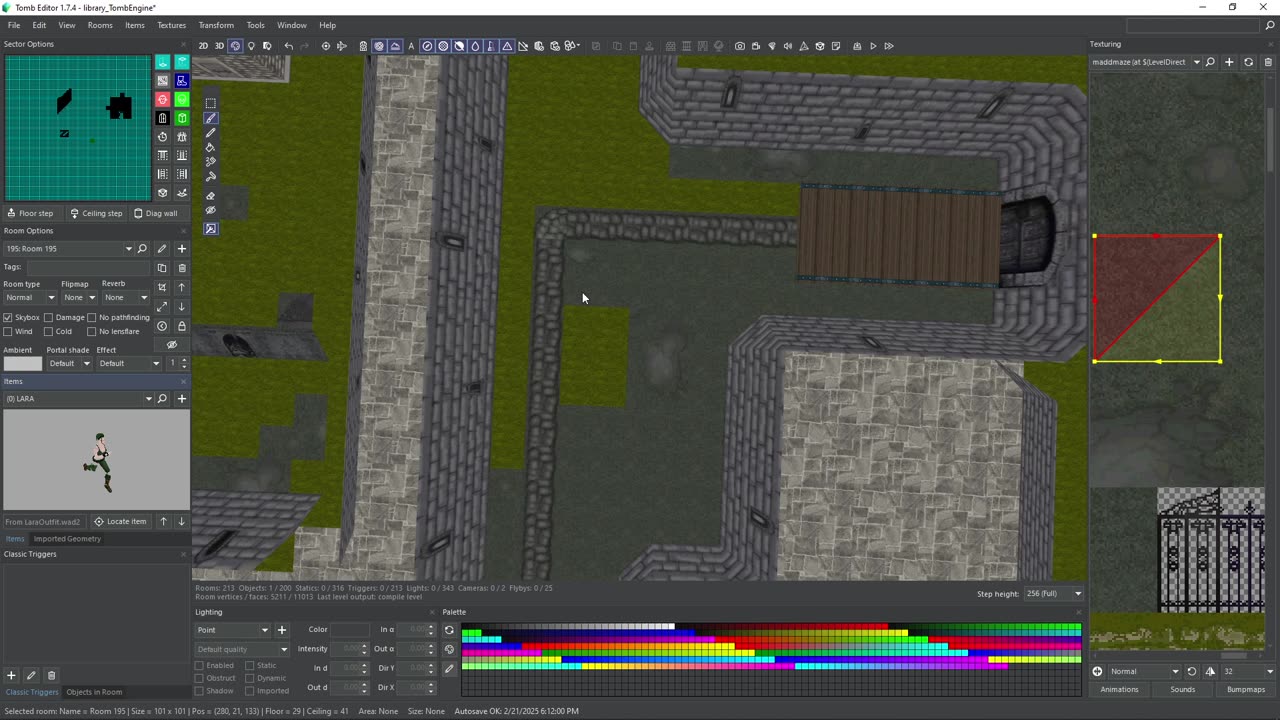The image size is (1280, 720).
Task: Switch to 3D view mode
Action: point(219,46)
